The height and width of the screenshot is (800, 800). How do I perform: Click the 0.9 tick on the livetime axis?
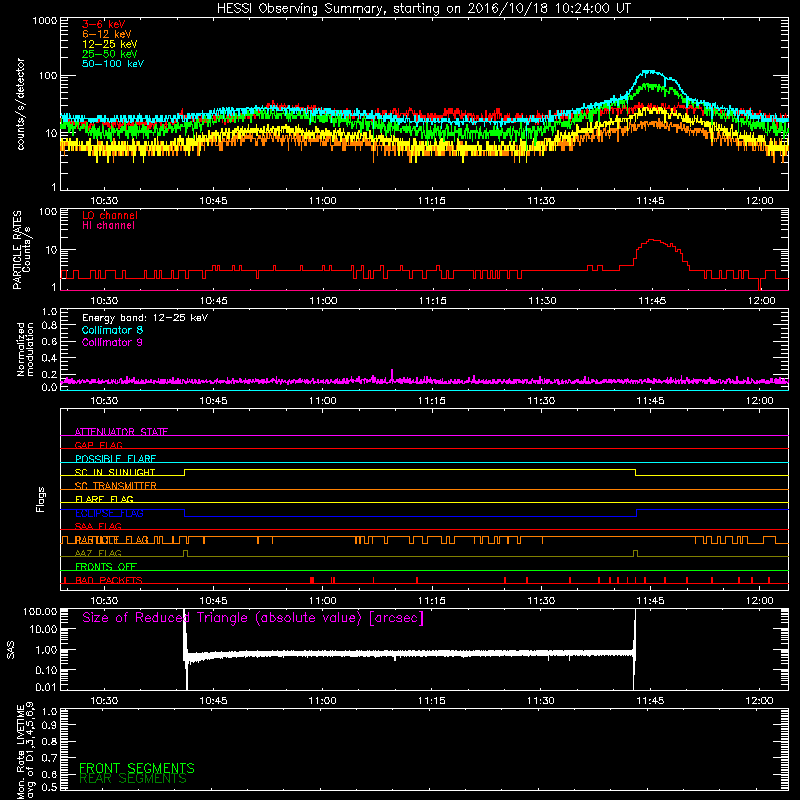49,725
